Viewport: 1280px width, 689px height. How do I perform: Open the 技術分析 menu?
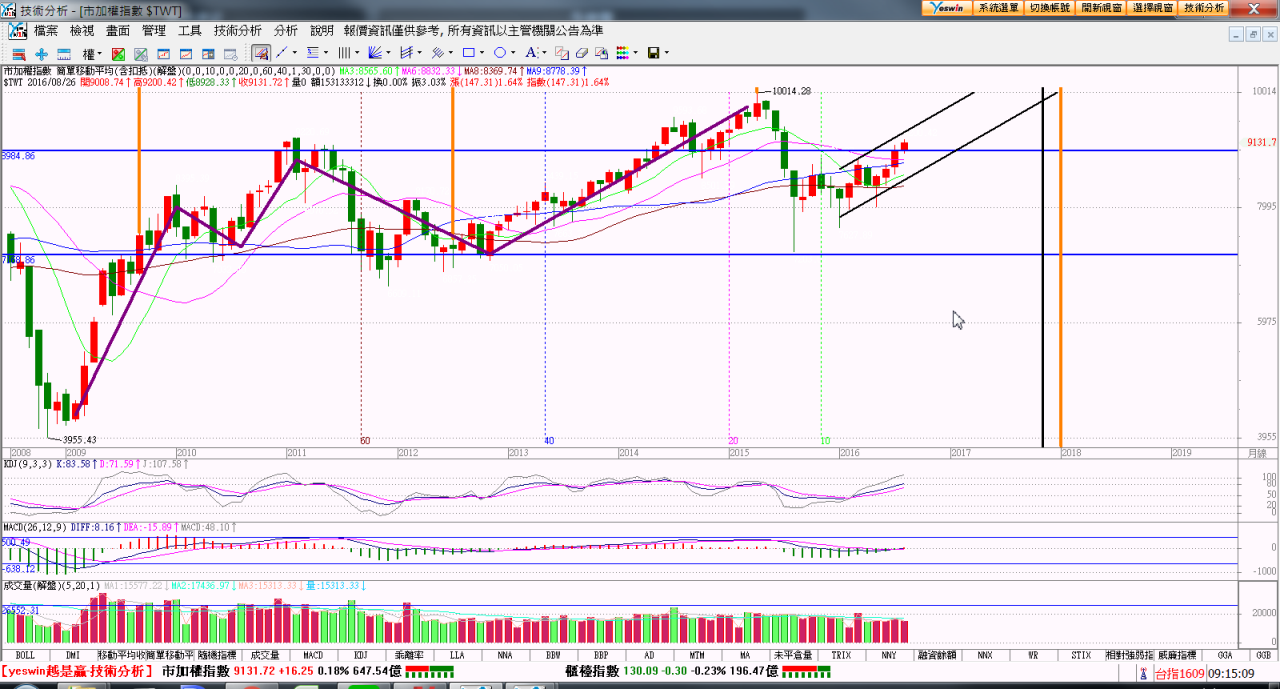pyautogui.click(x=238, y=31)
